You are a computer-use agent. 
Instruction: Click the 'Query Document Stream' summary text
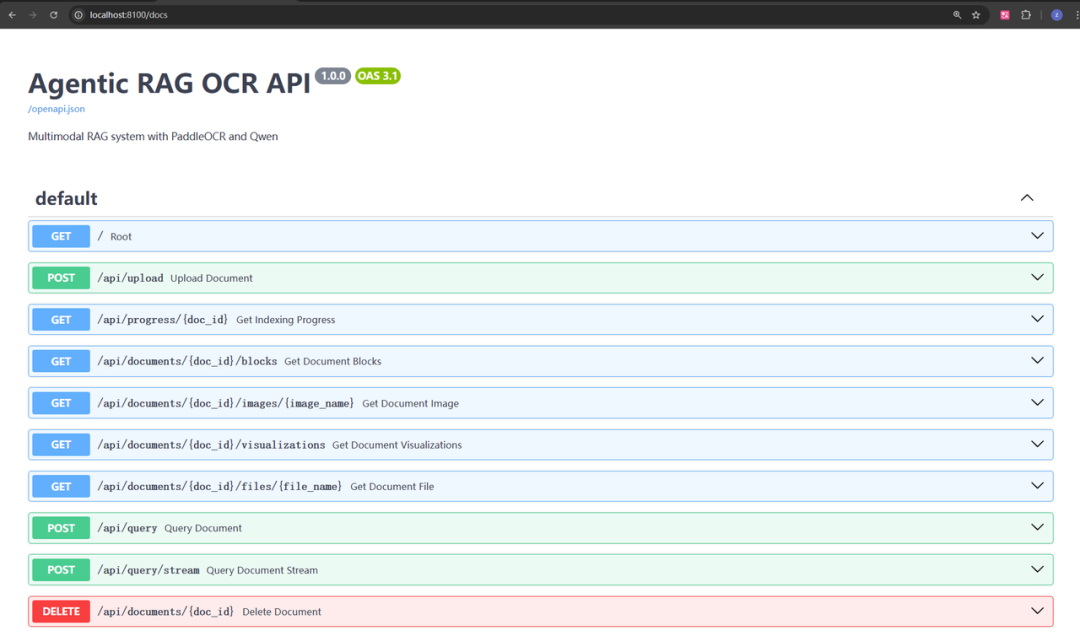262,571
